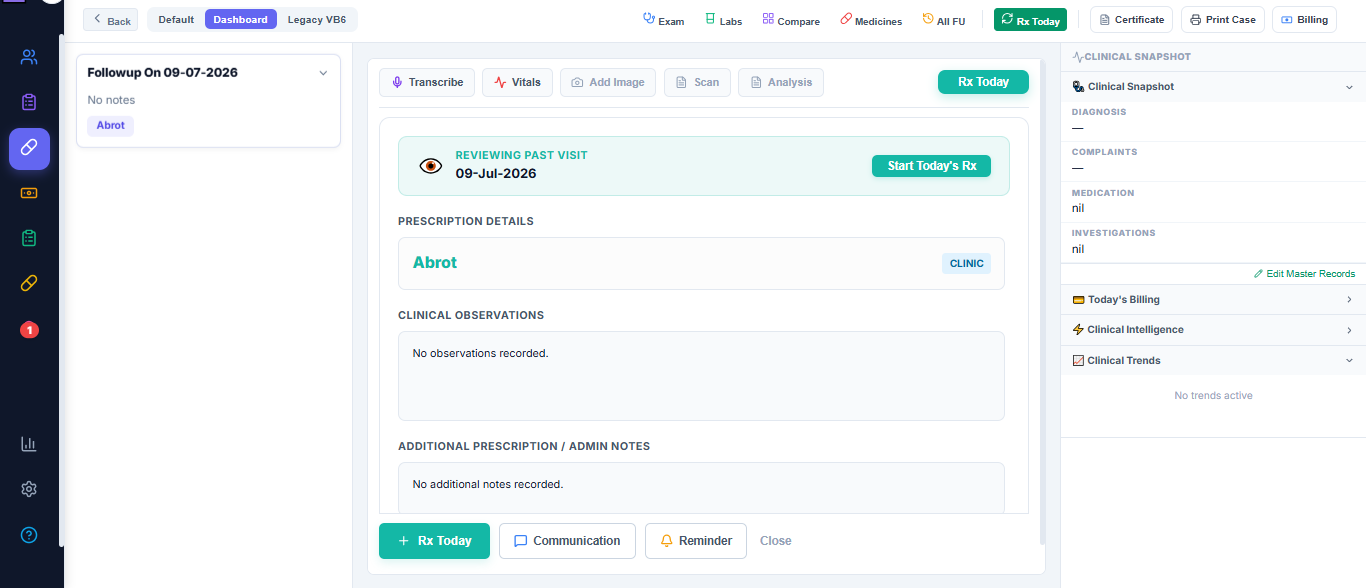1366x588 pixels.
Task: Click the Transcribe microphone button
Action: 427,82
